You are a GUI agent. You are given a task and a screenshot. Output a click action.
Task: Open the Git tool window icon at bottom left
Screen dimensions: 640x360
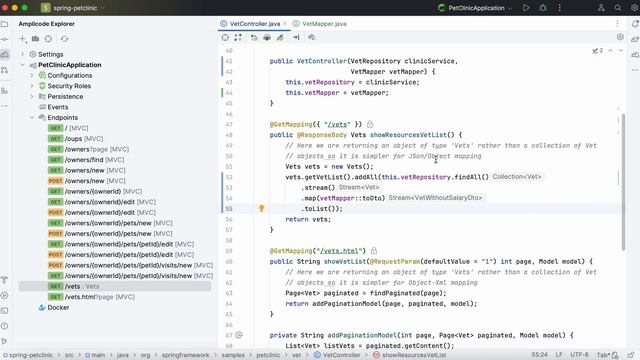click(4, 341)
